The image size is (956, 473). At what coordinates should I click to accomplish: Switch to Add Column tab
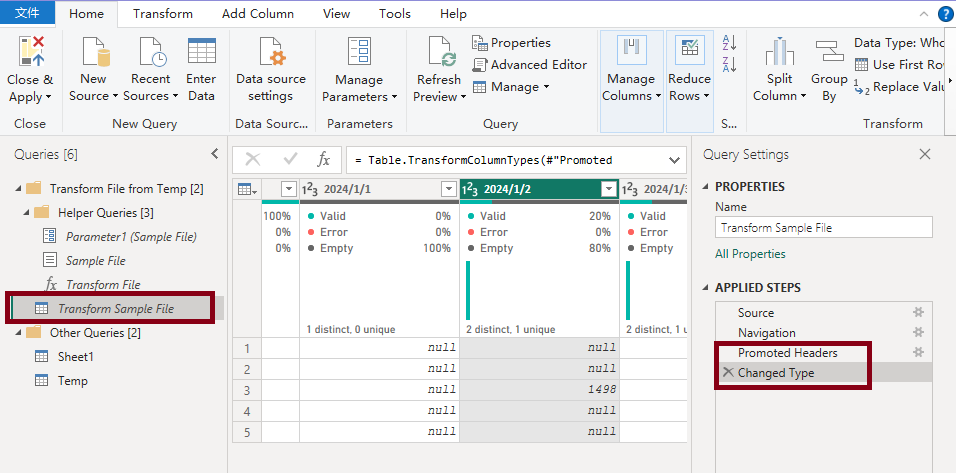point(258,13)
